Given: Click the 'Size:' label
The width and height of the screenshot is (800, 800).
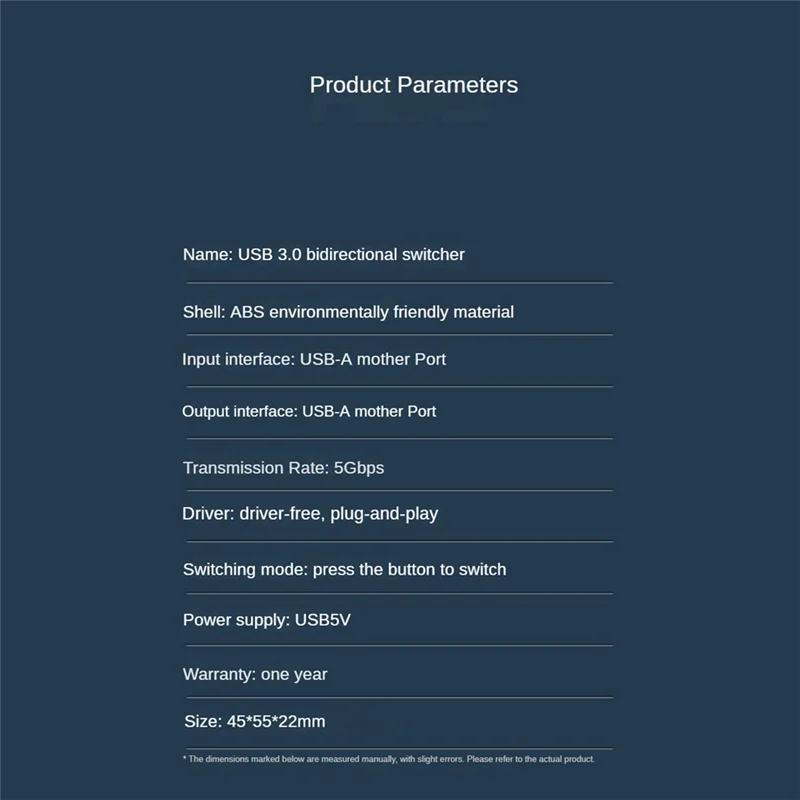Looking at the screenshot, I should pyautogui.click(x=203, y=722).
